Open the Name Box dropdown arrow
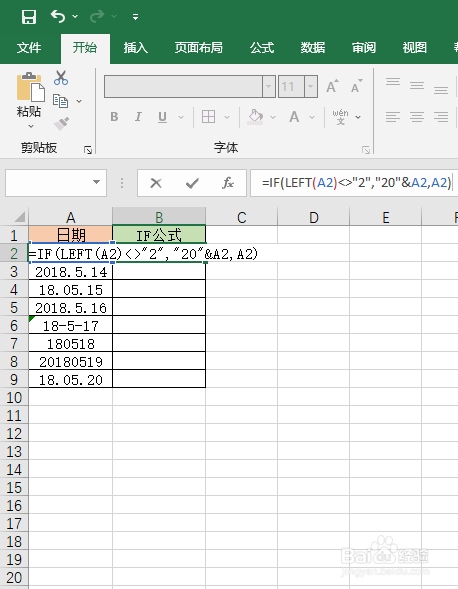The height and width of the screenshot is (589, 458). coord(97,183)
